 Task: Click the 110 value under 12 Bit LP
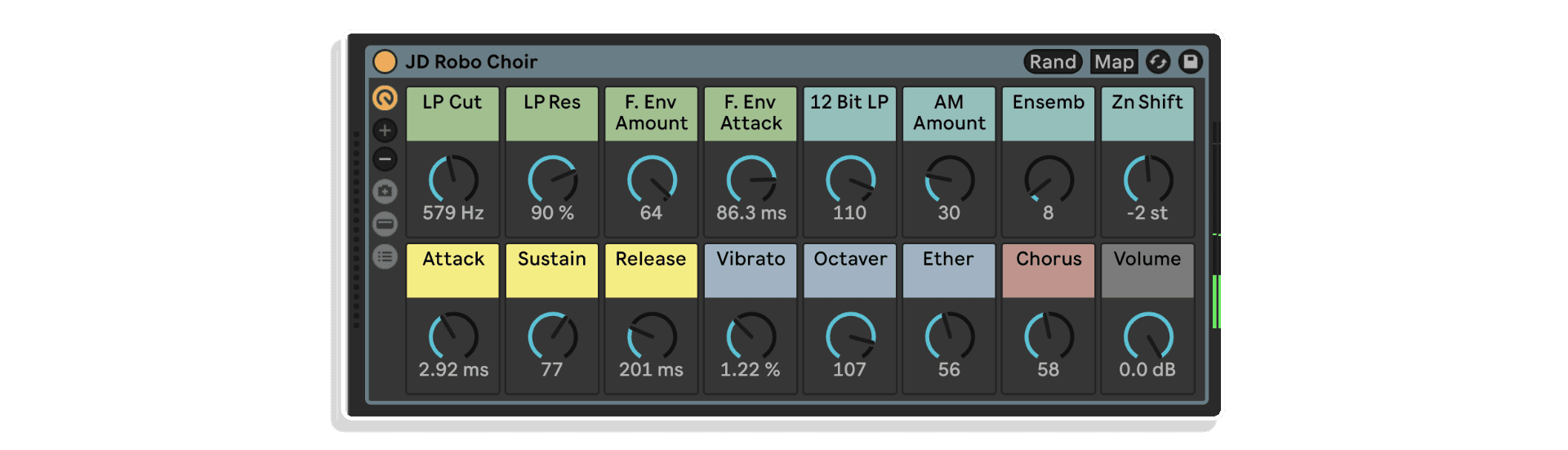click(x=849, y=213)
